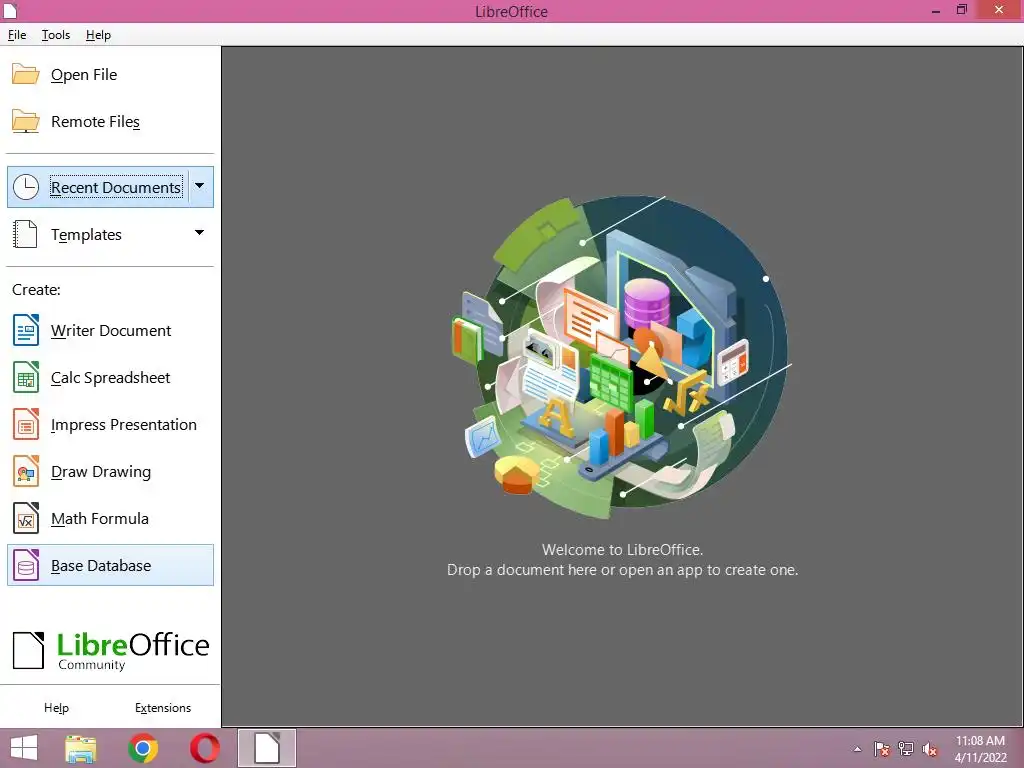Click Recent Documents label

(x=116, y=187)
